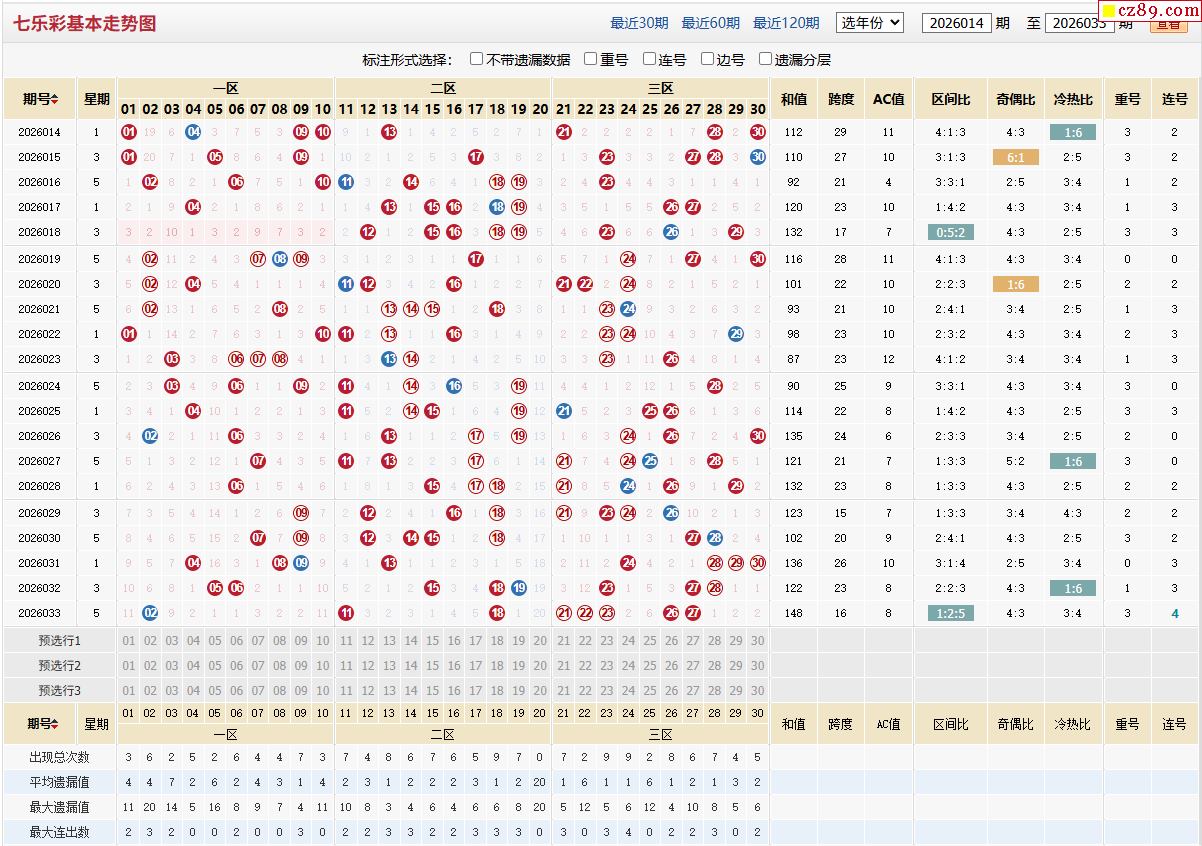Toggle the 遗漏分层 checkbox
The height and width of the screenshot is (846, 1202).
click(x=766, y=59)
